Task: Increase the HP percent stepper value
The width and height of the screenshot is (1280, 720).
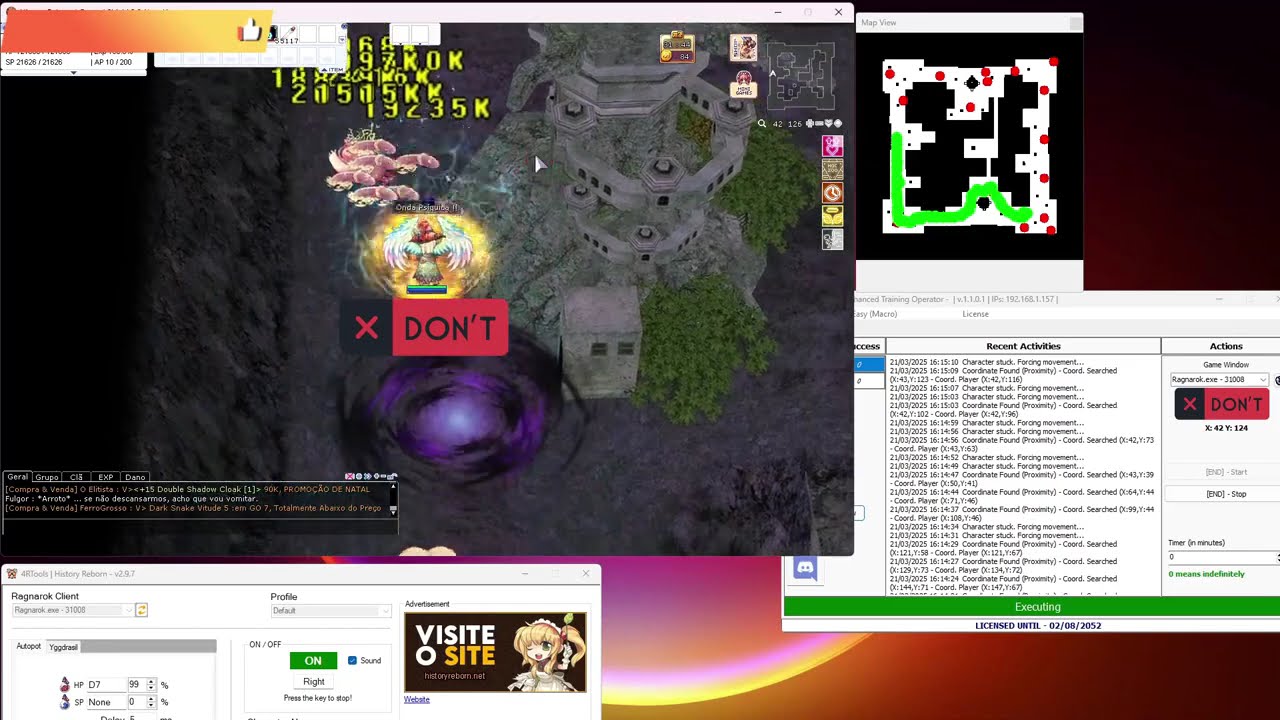Action: (x=151, y=682)
